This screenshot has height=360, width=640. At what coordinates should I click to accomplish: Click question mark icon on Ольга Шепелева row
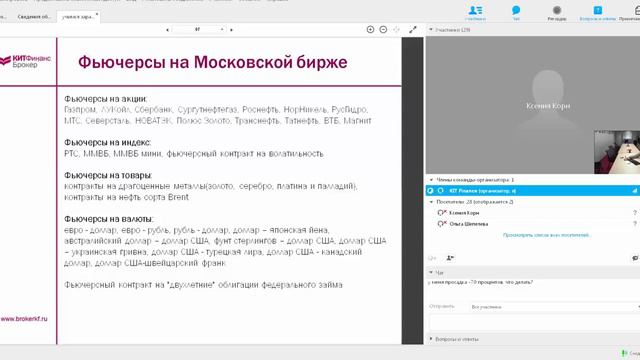point(635,224)
